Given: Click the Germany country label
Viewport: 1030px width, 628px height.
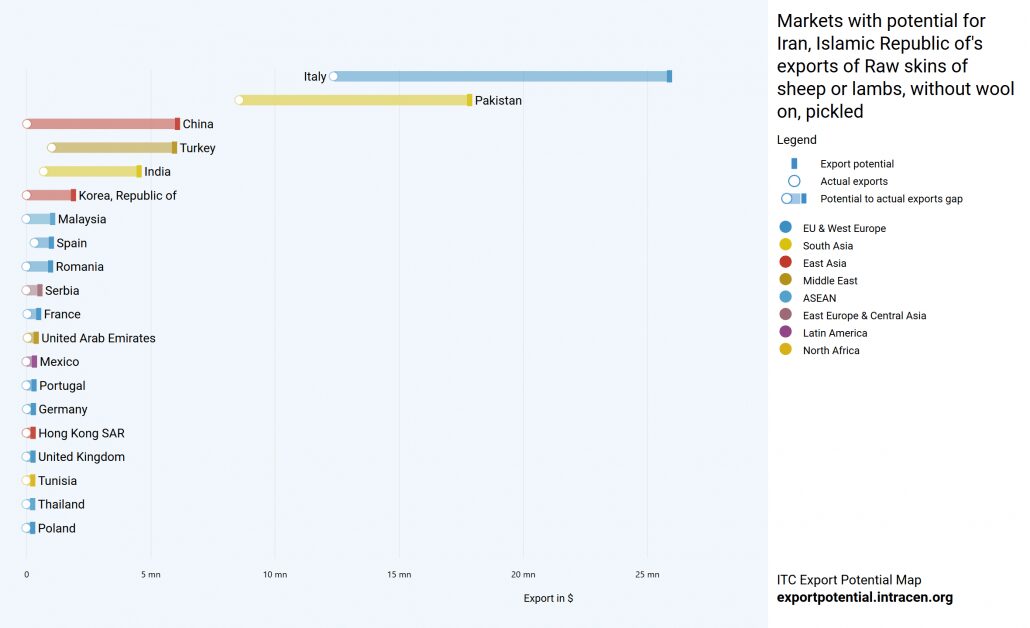Looking at the screenshot, I should coord(63,409).
